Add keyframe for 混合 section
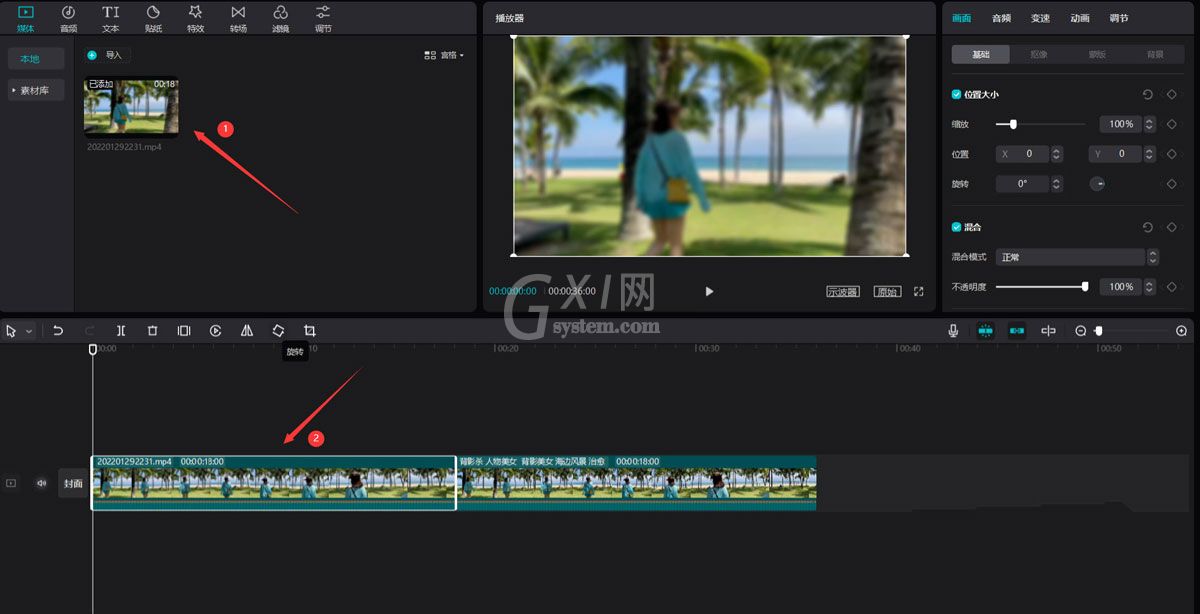The width and height of the screenshot is (1200, 614). (1172, 227)
